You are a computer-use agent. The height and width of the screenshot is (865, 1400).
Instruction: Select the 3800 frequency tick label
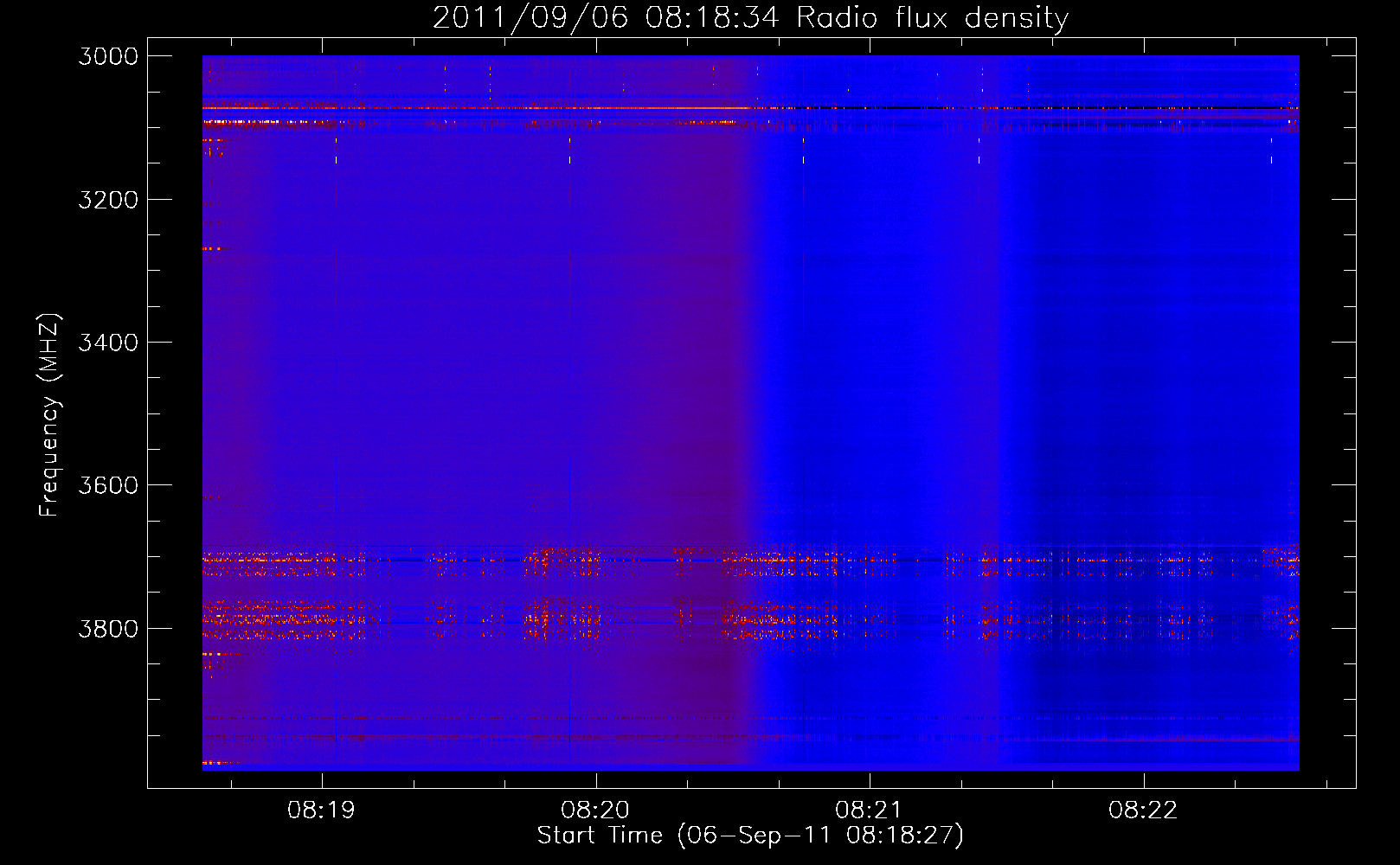[108, 628]
